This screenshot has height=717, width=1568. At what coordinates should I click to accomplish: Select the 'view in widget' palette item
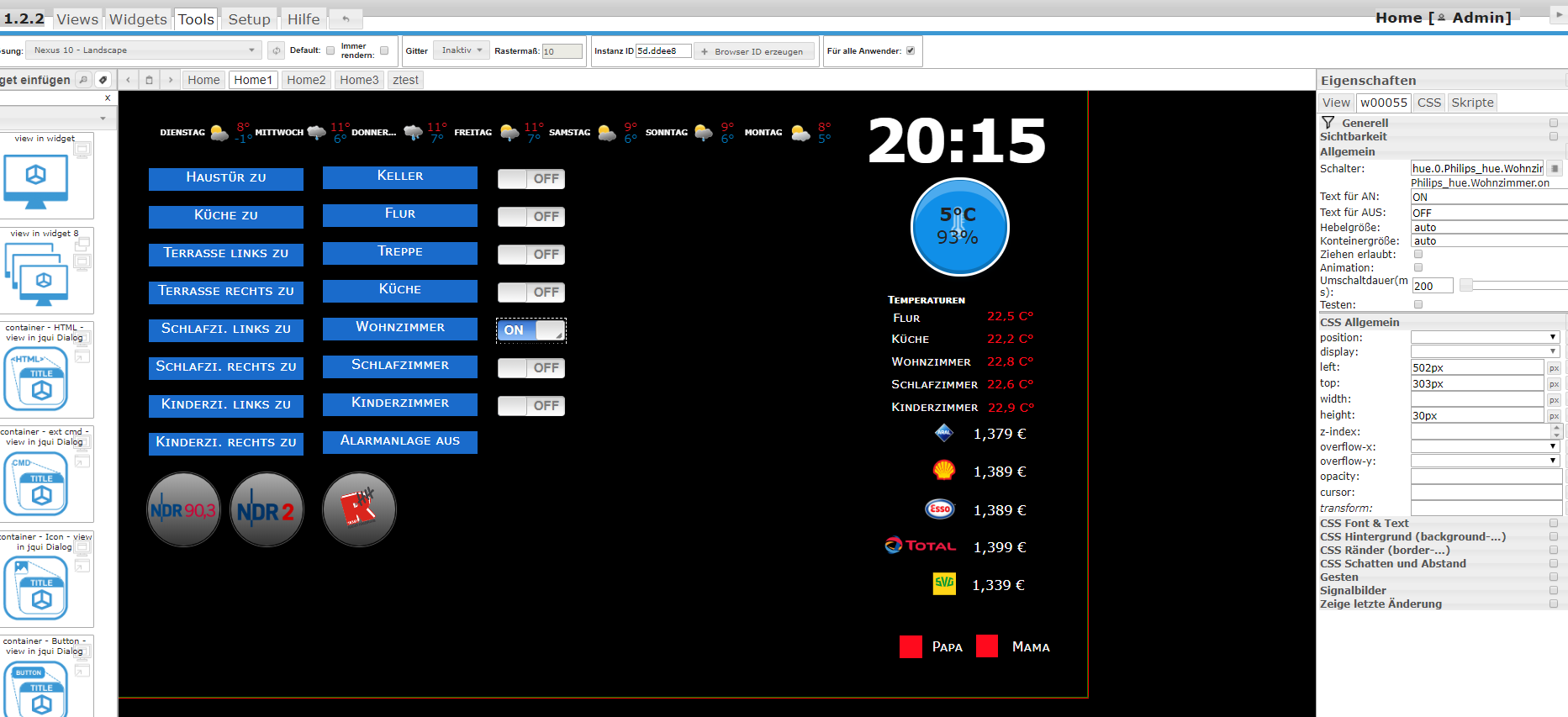(45, 176)
